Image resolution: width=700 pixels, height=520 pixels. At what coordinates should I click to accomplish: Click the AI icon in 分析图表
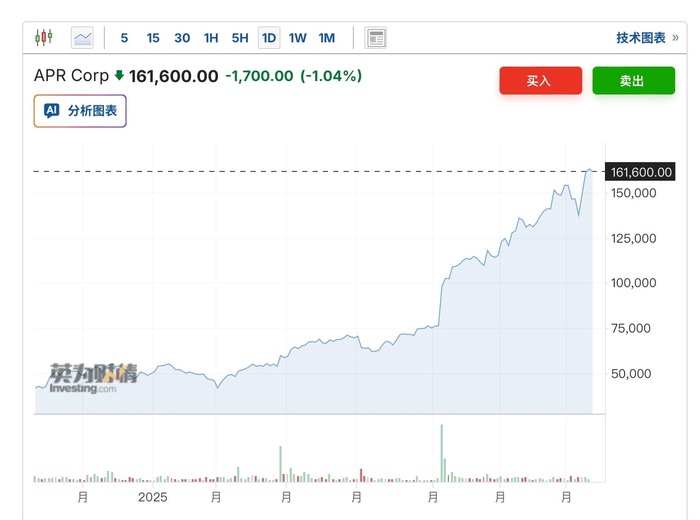tap(52, 110)
